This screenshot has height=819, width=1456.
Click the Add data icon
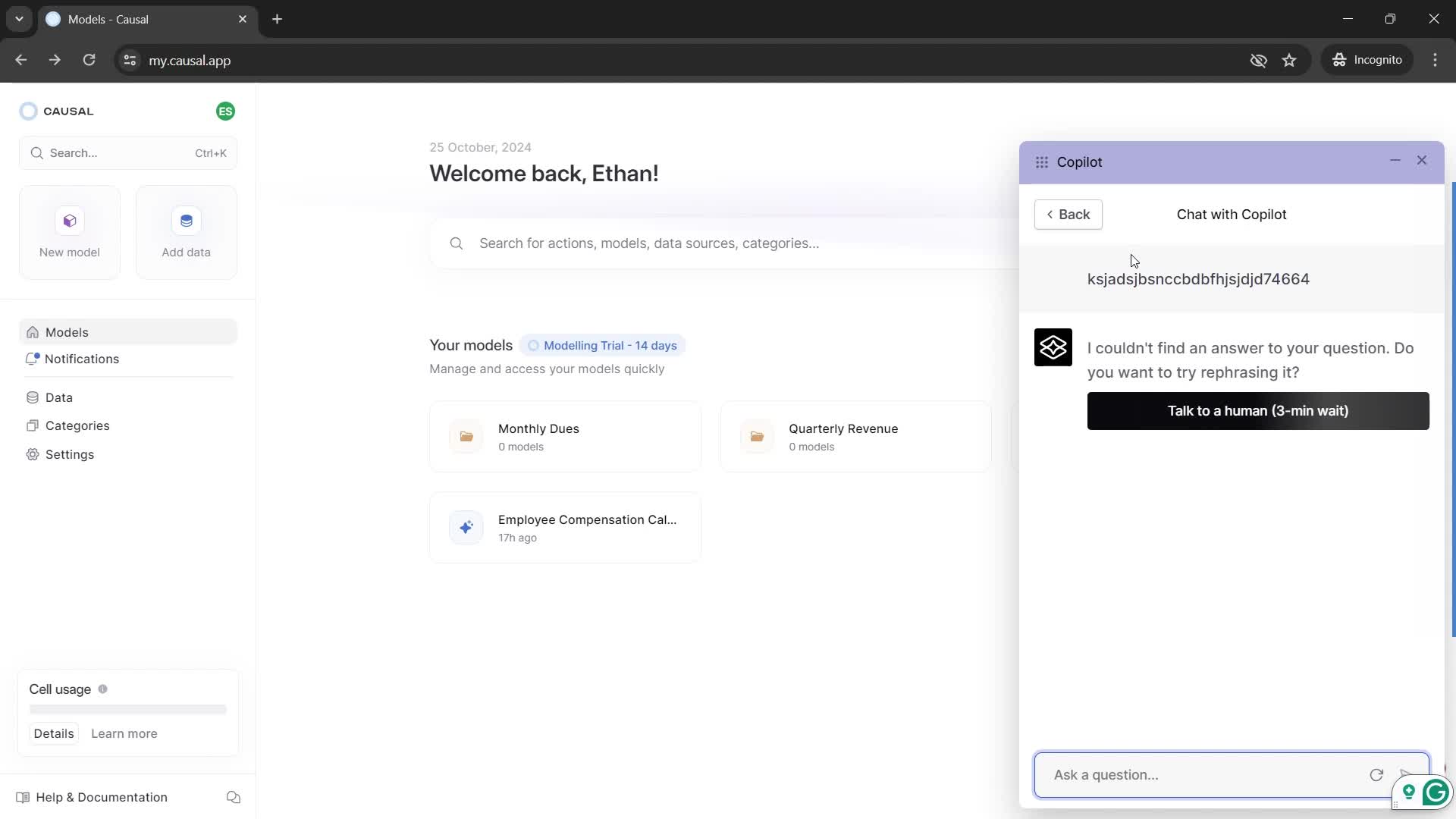[186, 220]
